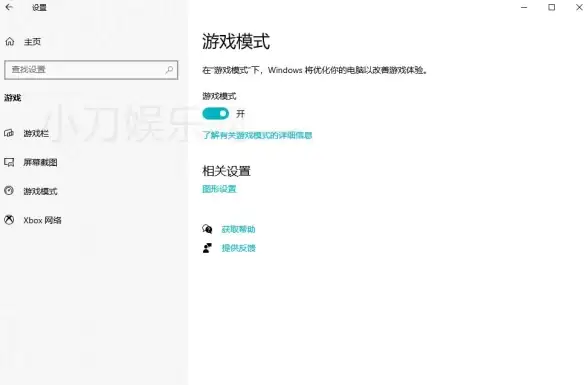Click the 提供反馈 person icon
Screen dimensions: 588x385
tap(207, 248)
